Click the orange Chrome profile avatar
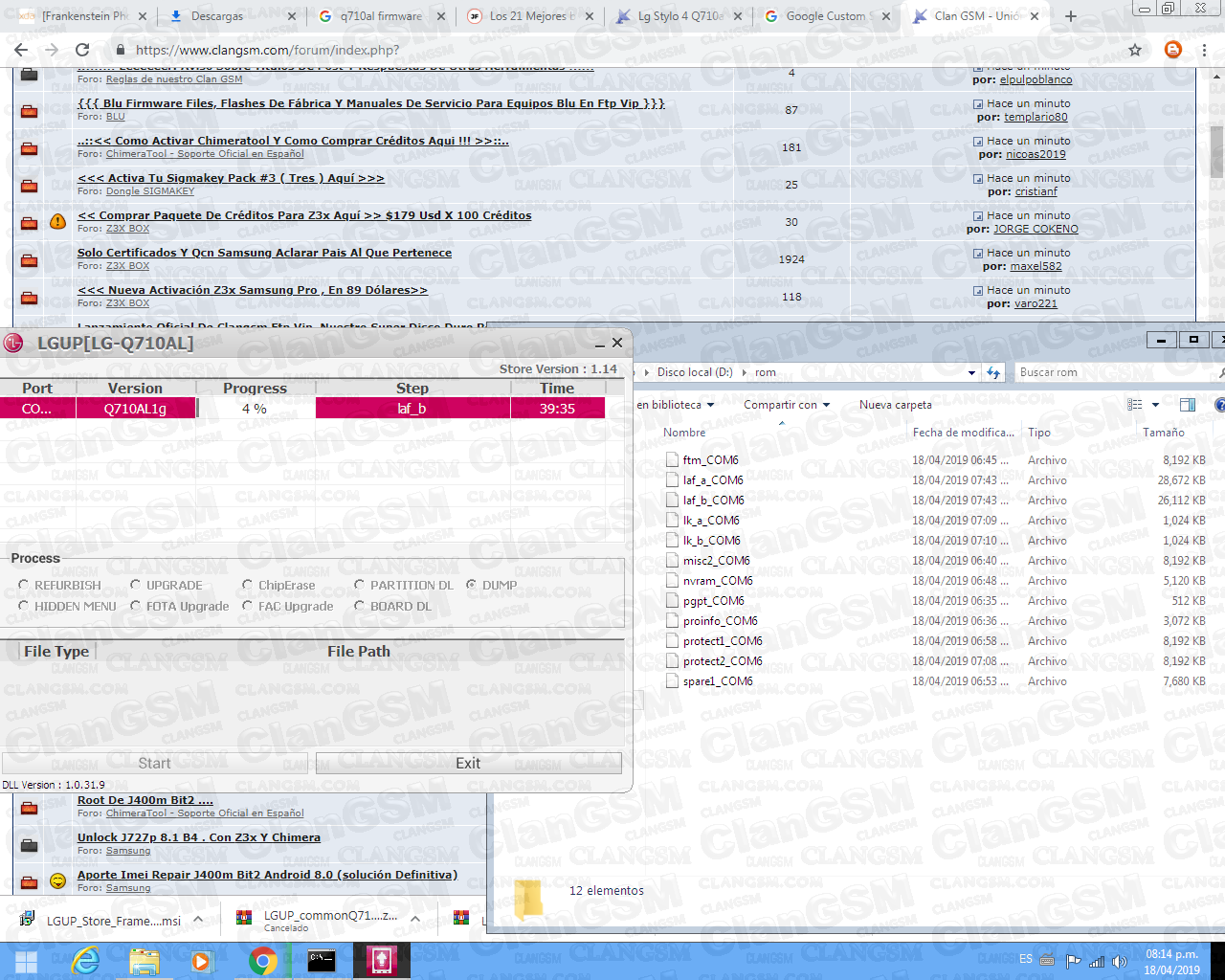The image size is (1225, 980). (1173, 50)
